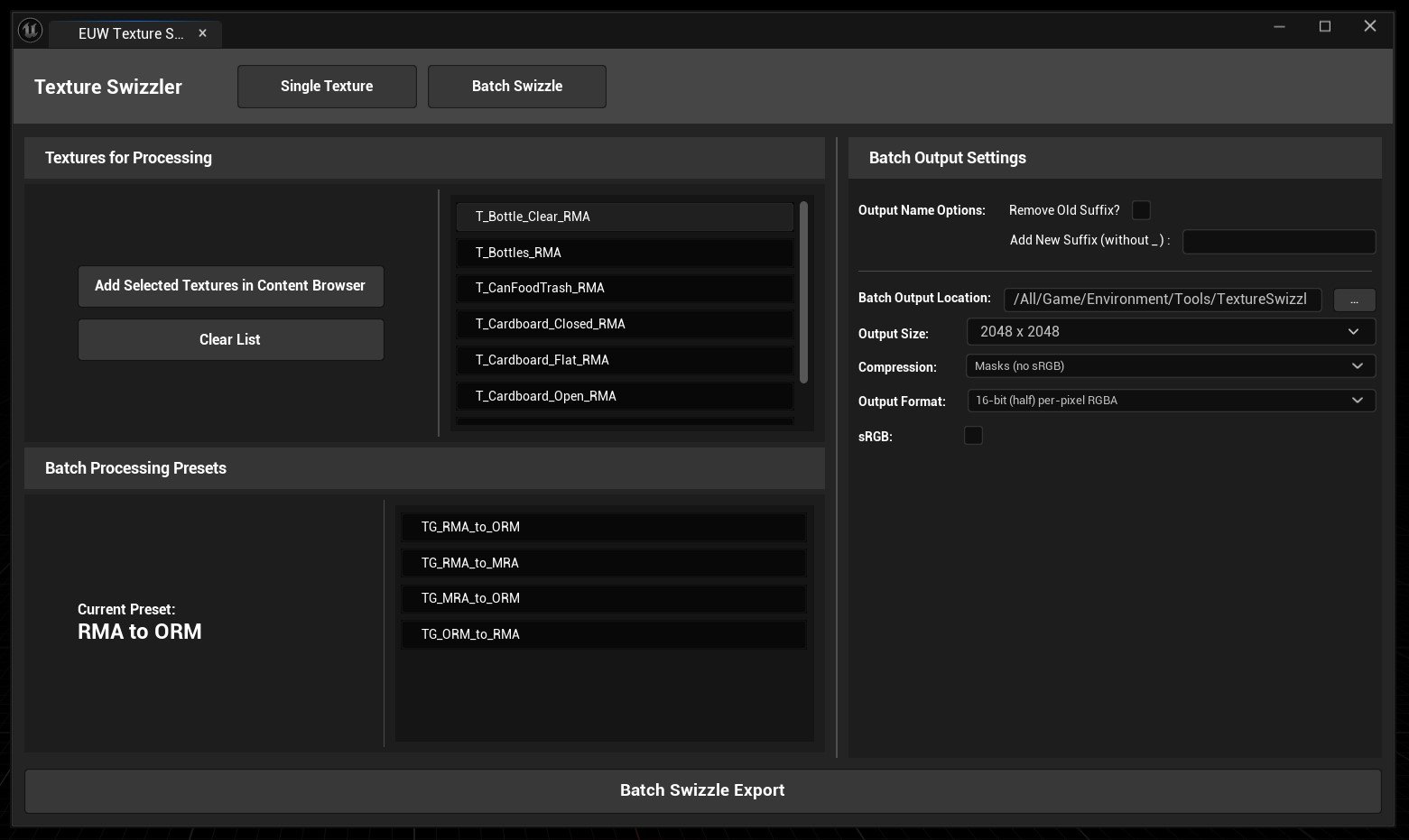
Task: Start Batch Swizzle Export
Action: [x=702, y=790]
